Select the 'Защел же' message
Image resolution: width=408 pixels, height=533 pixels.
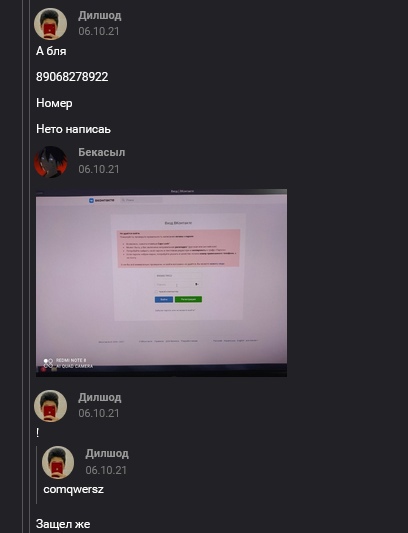click(63, 524)
